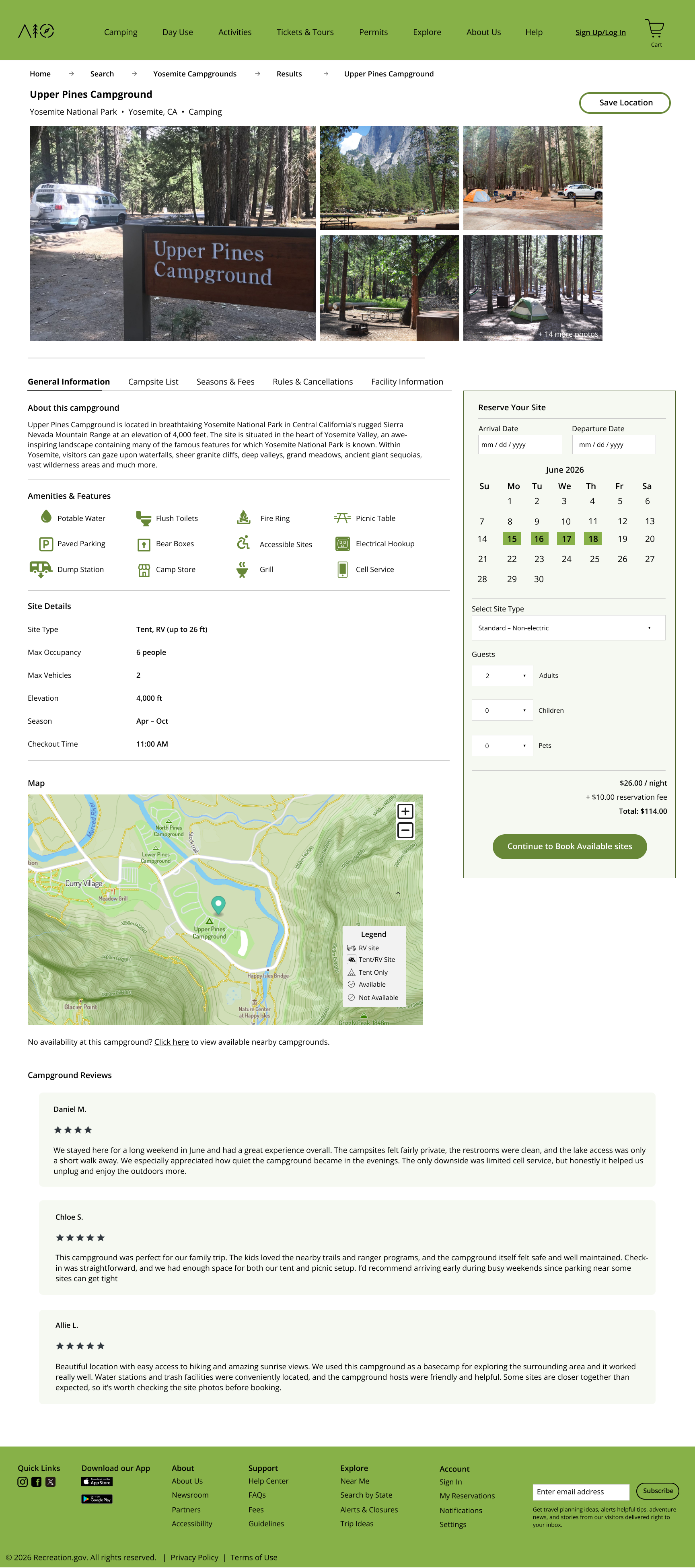Viewport: 695px width, 1568px height.
Task: Switch to the Campsite List tab
Action: (x=153, y=382)
